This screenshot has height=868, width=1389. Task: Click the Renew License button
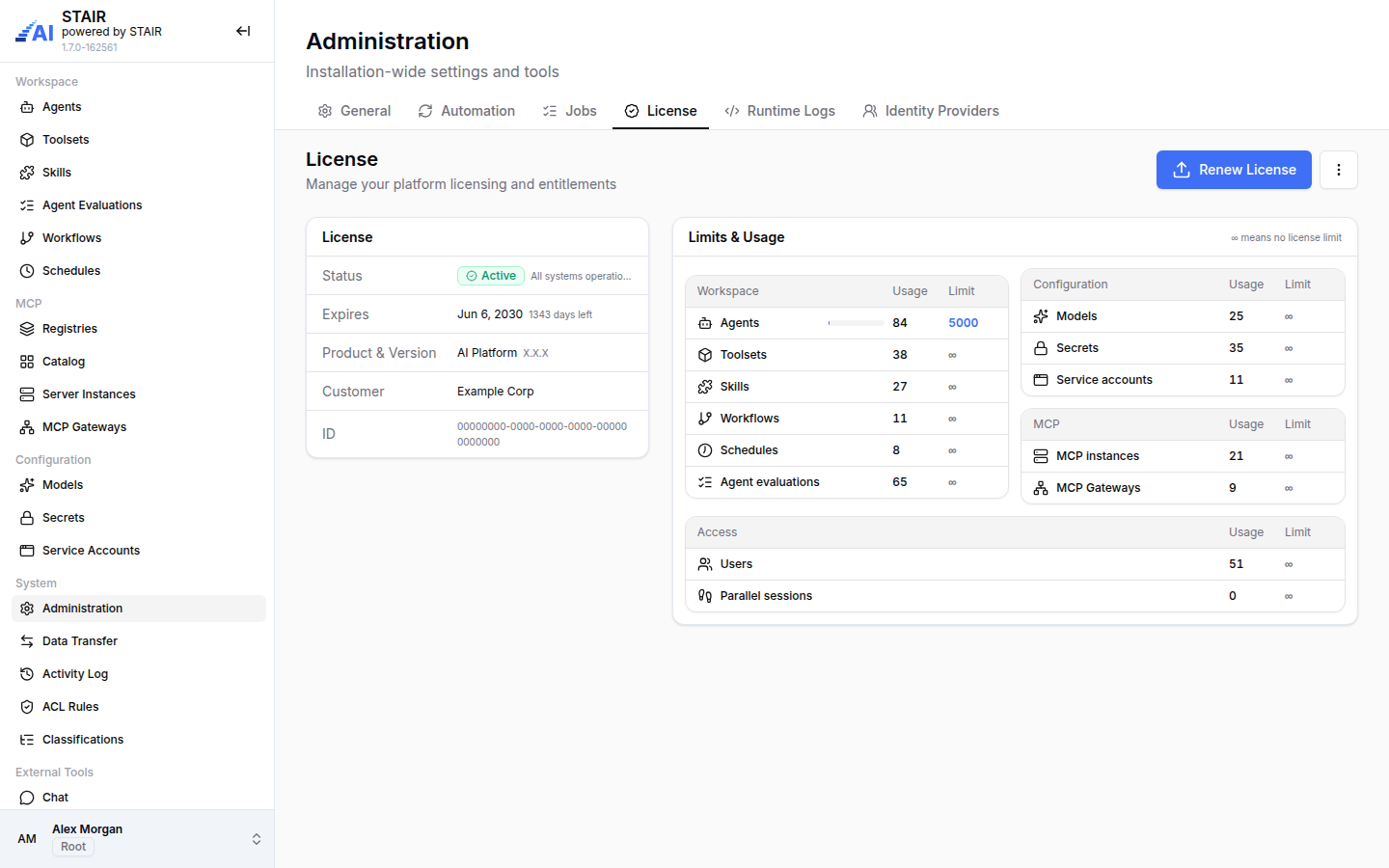(x=1234, y=170)
